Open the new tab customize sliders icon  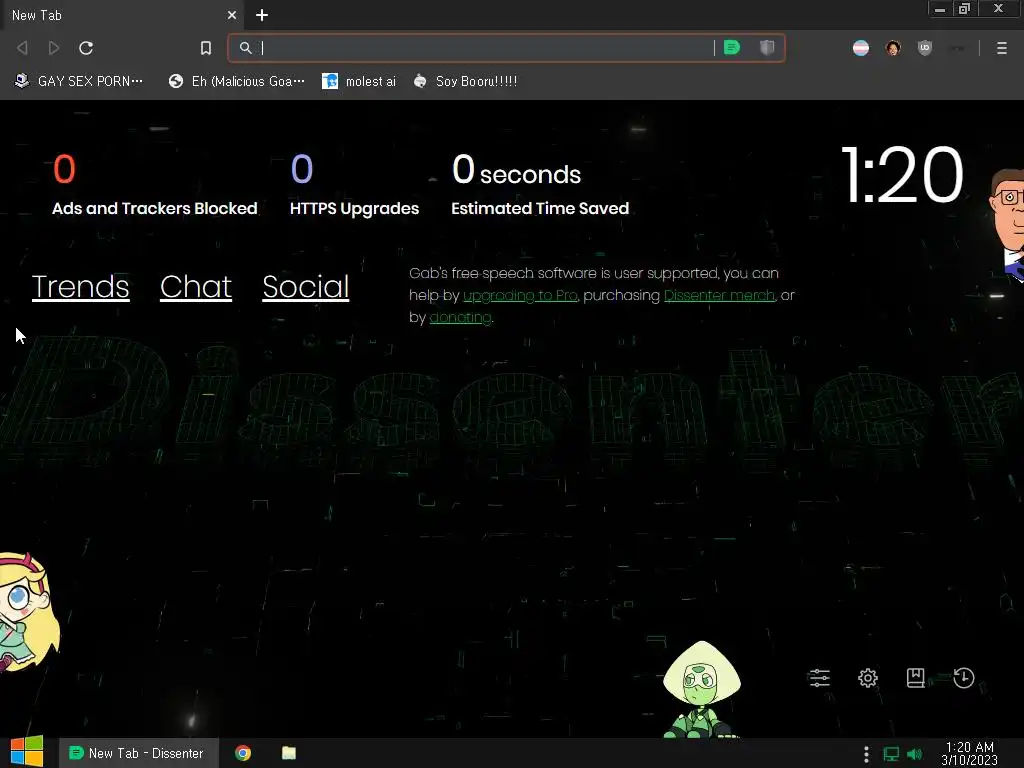[x=819, y=678]
